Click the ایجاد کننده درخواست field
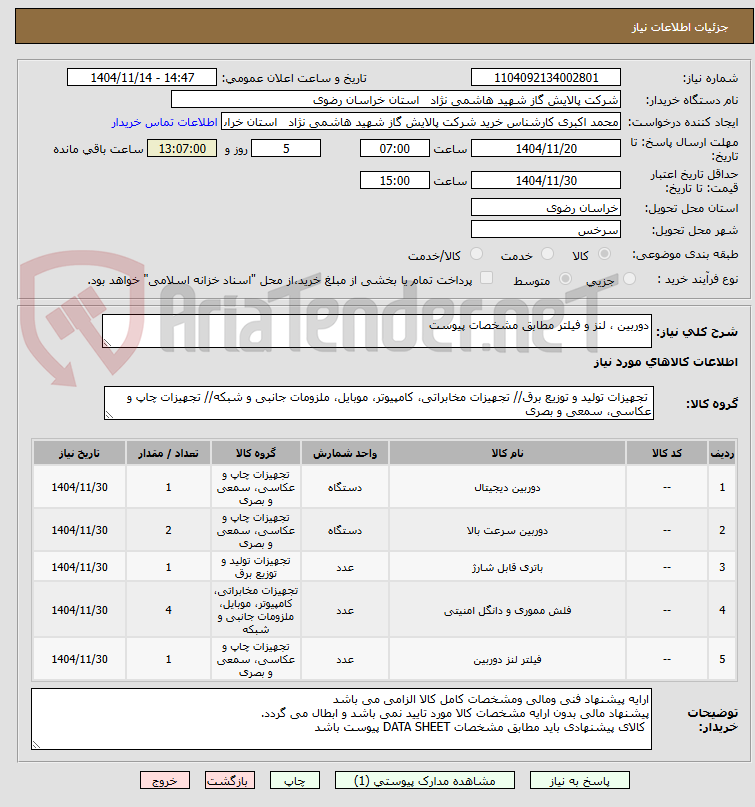The width and height of the screenshot is (755, 807). tap(420, 122)
